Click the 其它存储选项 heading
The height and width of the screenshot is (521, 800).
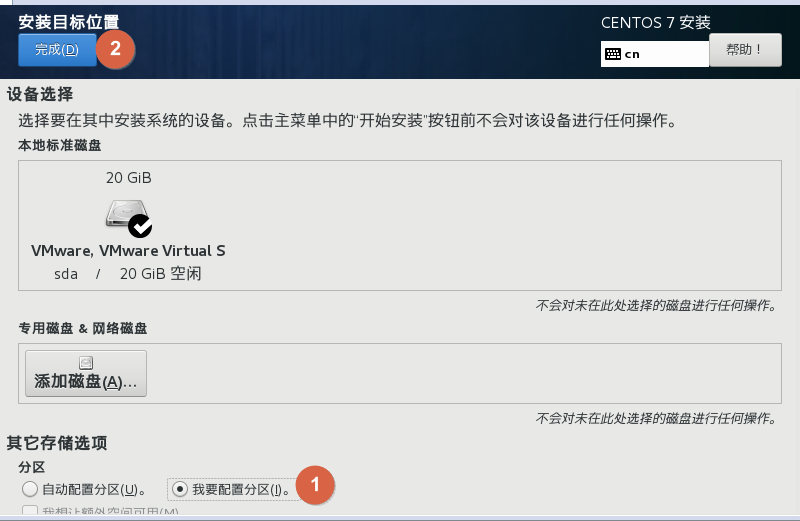pos(57,442)
